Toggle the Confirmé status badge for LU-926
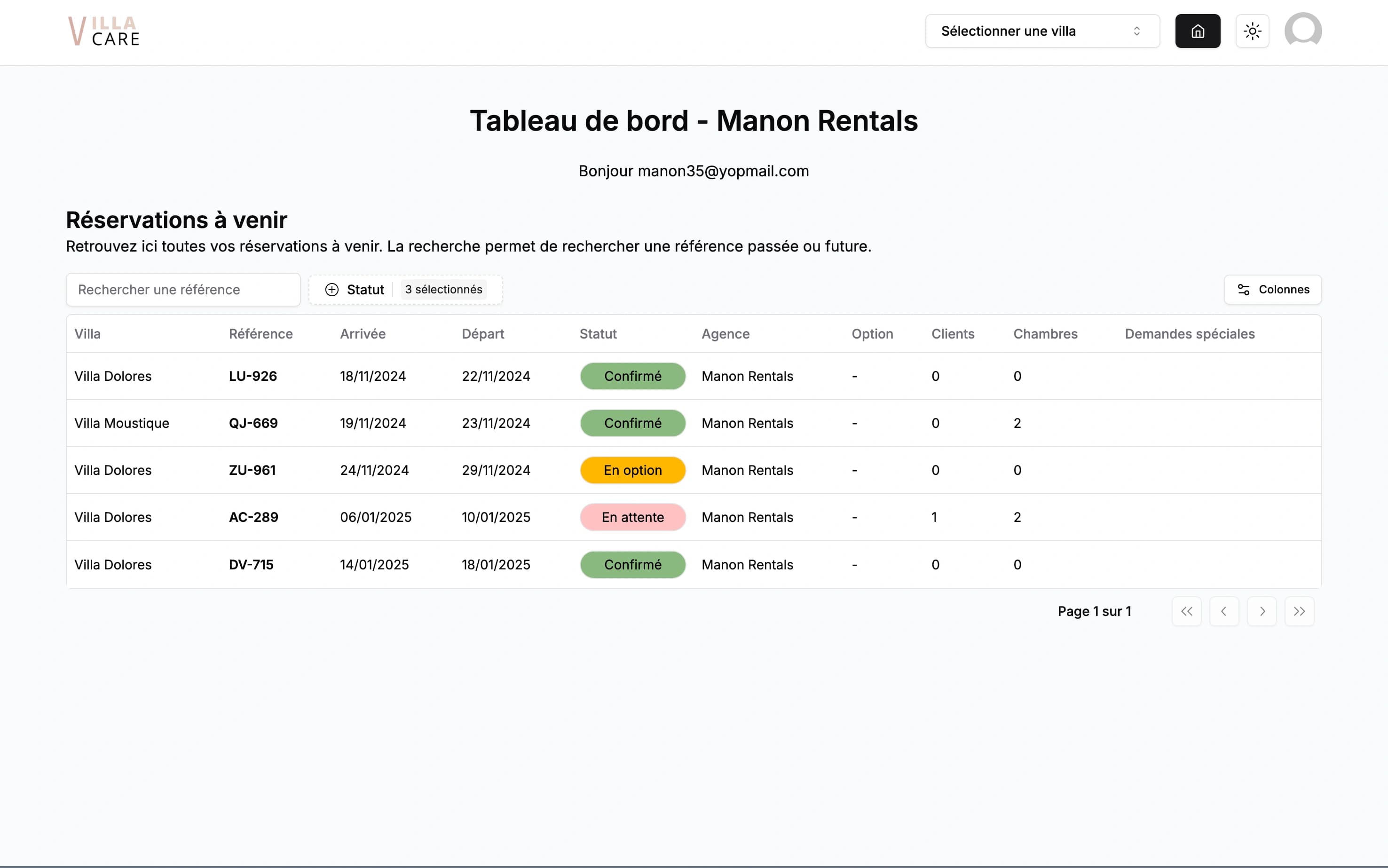Image resolution: width=1388 pixels, height=868 pixels. point(632,376)
